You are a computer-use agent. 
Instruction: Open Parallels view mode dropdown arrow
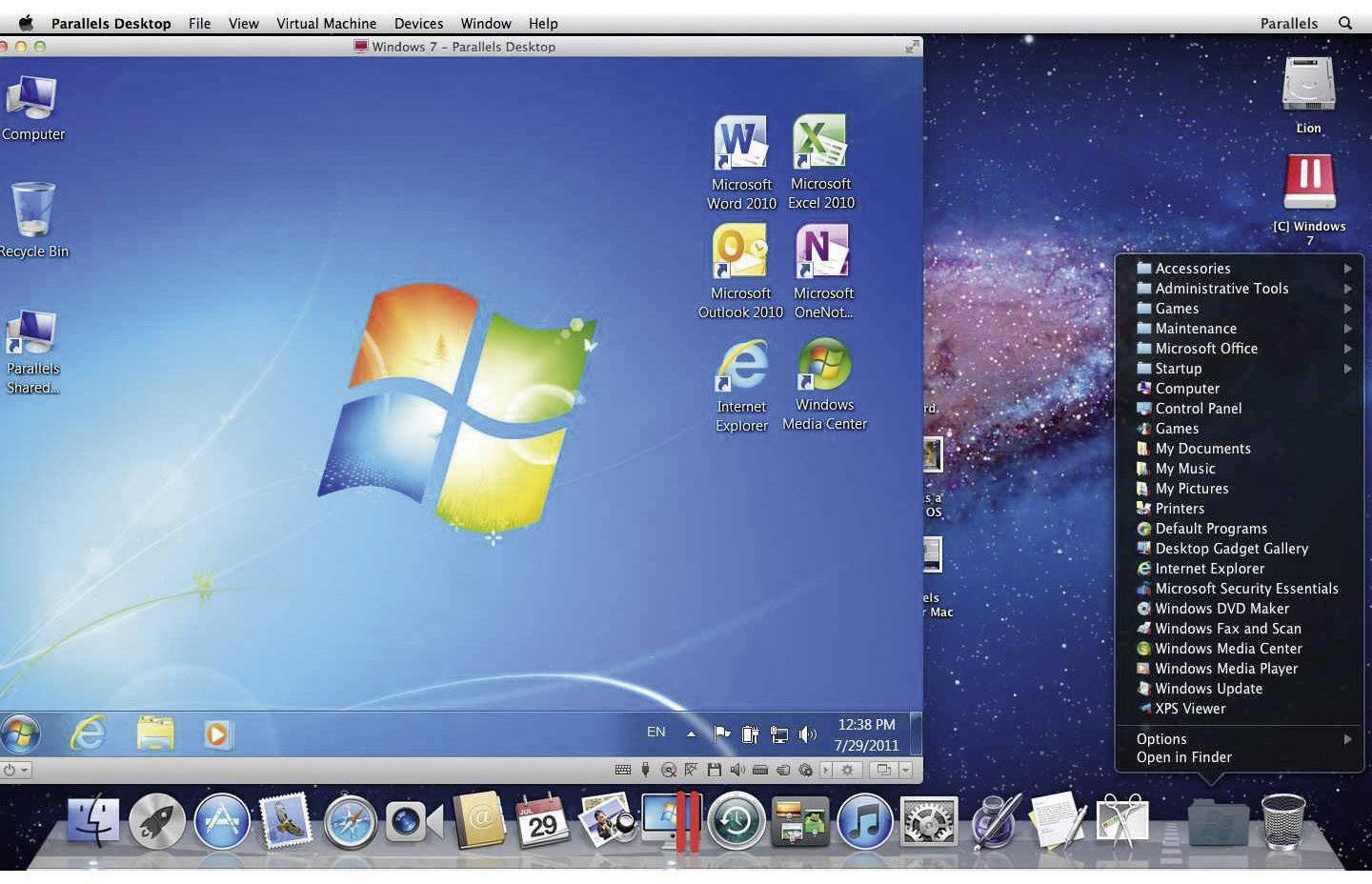point(905,770)
